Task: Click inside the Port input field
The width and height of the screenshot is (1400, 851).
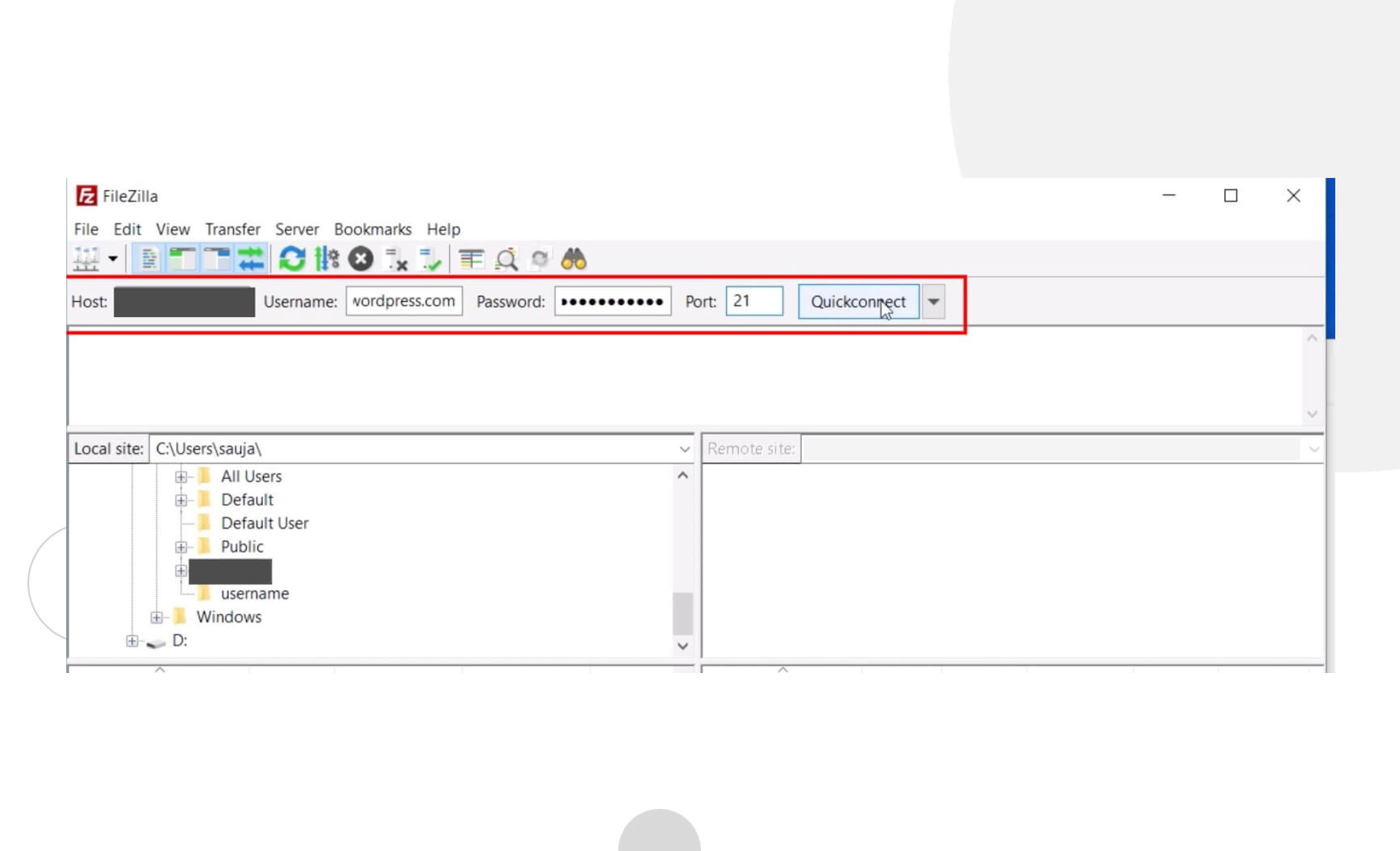Action: (x=754, y=300)
